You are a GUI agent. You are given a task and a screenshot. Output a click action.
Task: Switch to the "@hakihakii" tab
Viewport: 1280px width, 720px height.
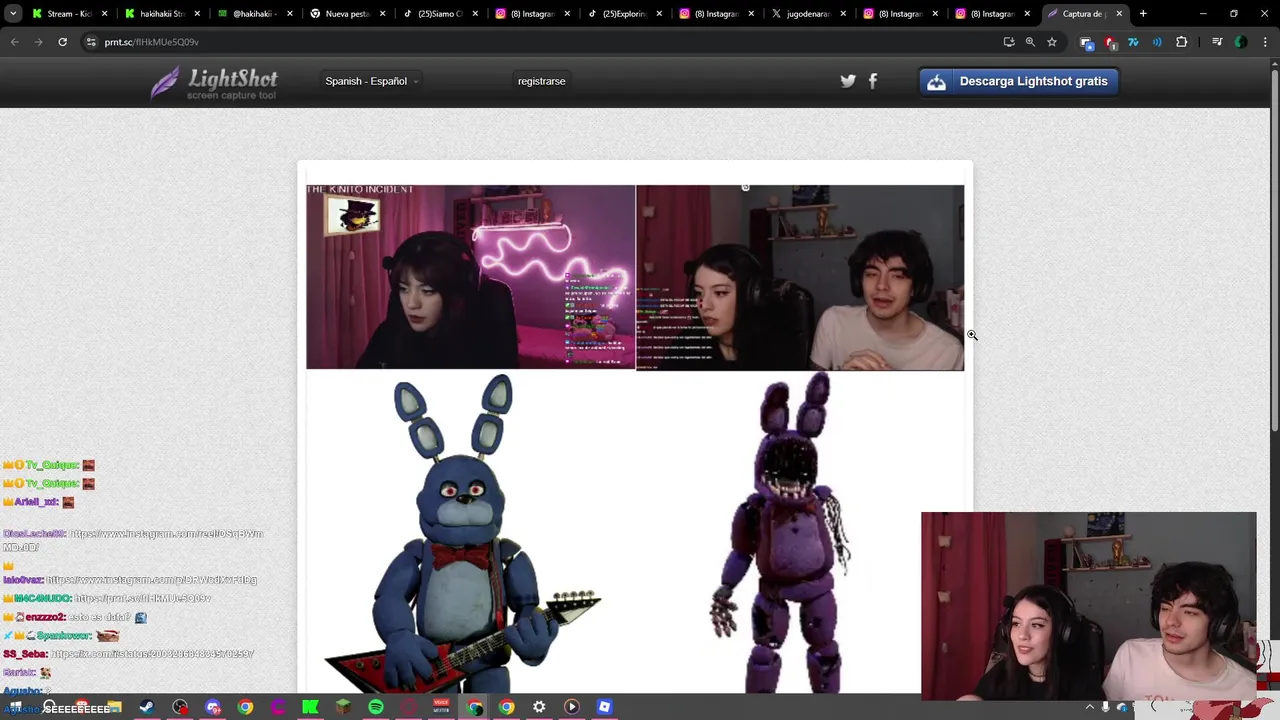point(254,14)
